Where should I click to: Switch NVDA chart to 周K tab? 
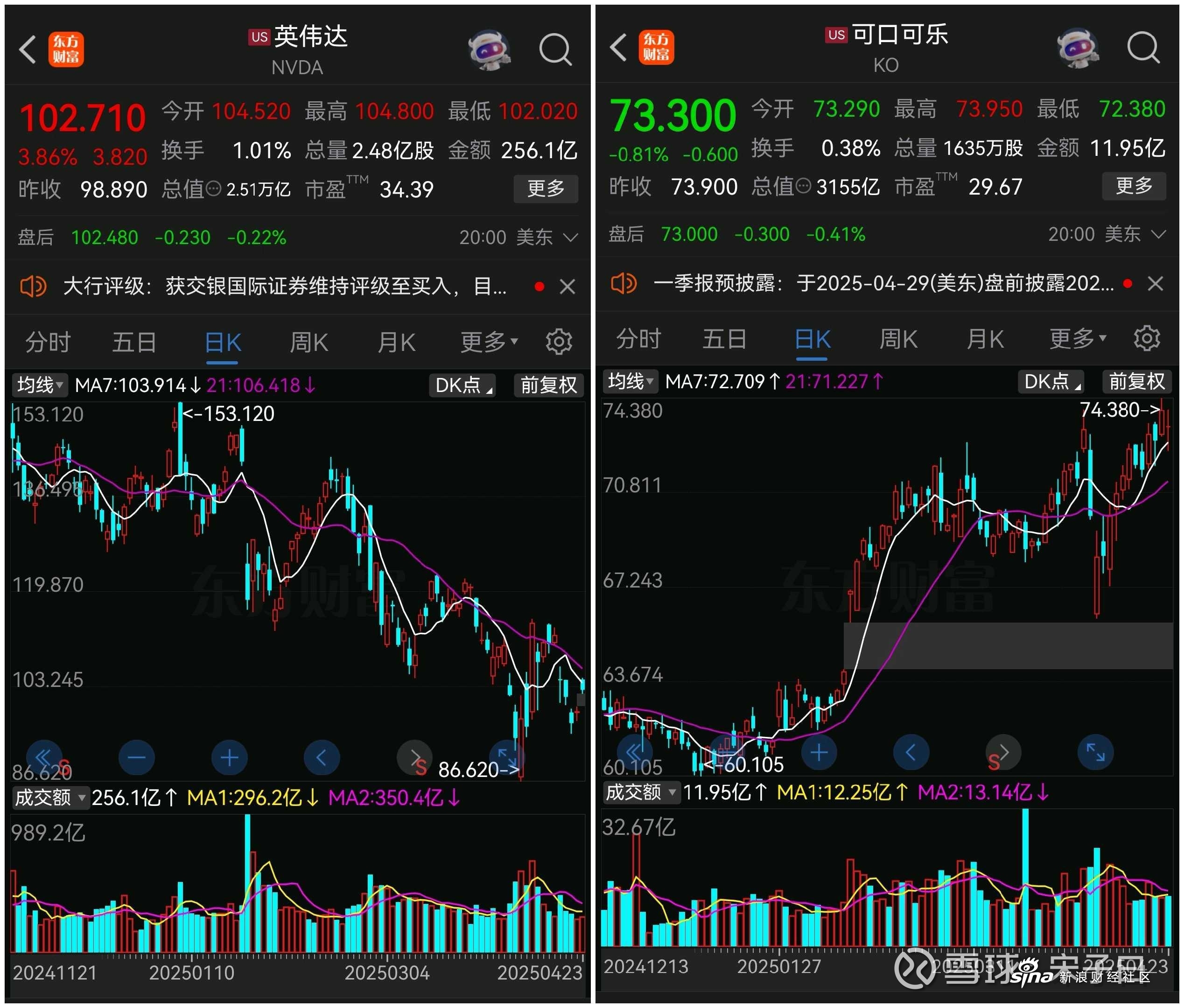click(308, 342)
